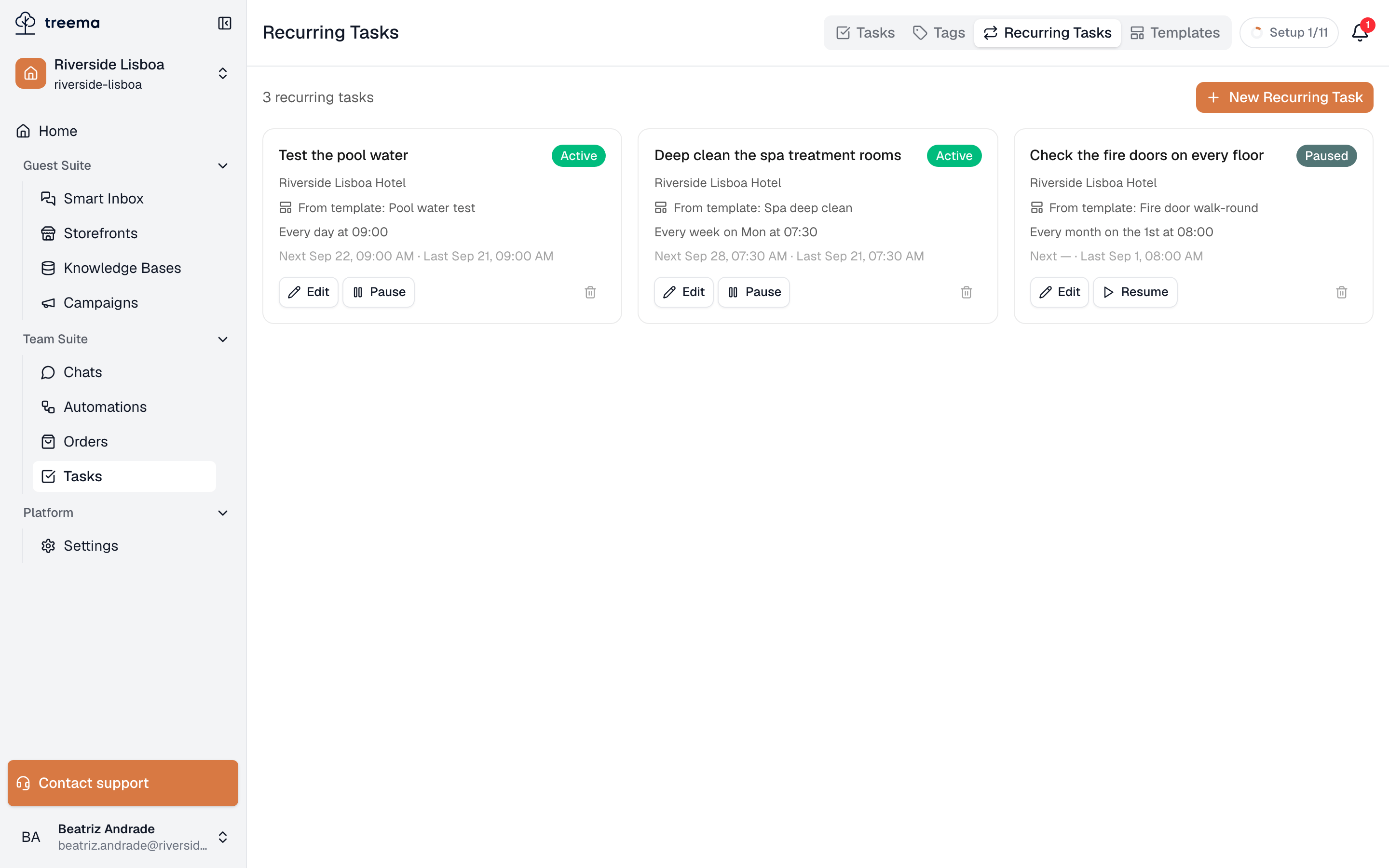Collapse the Guest Suite section
The image size is (1389, 868).
tap(223, 166)
